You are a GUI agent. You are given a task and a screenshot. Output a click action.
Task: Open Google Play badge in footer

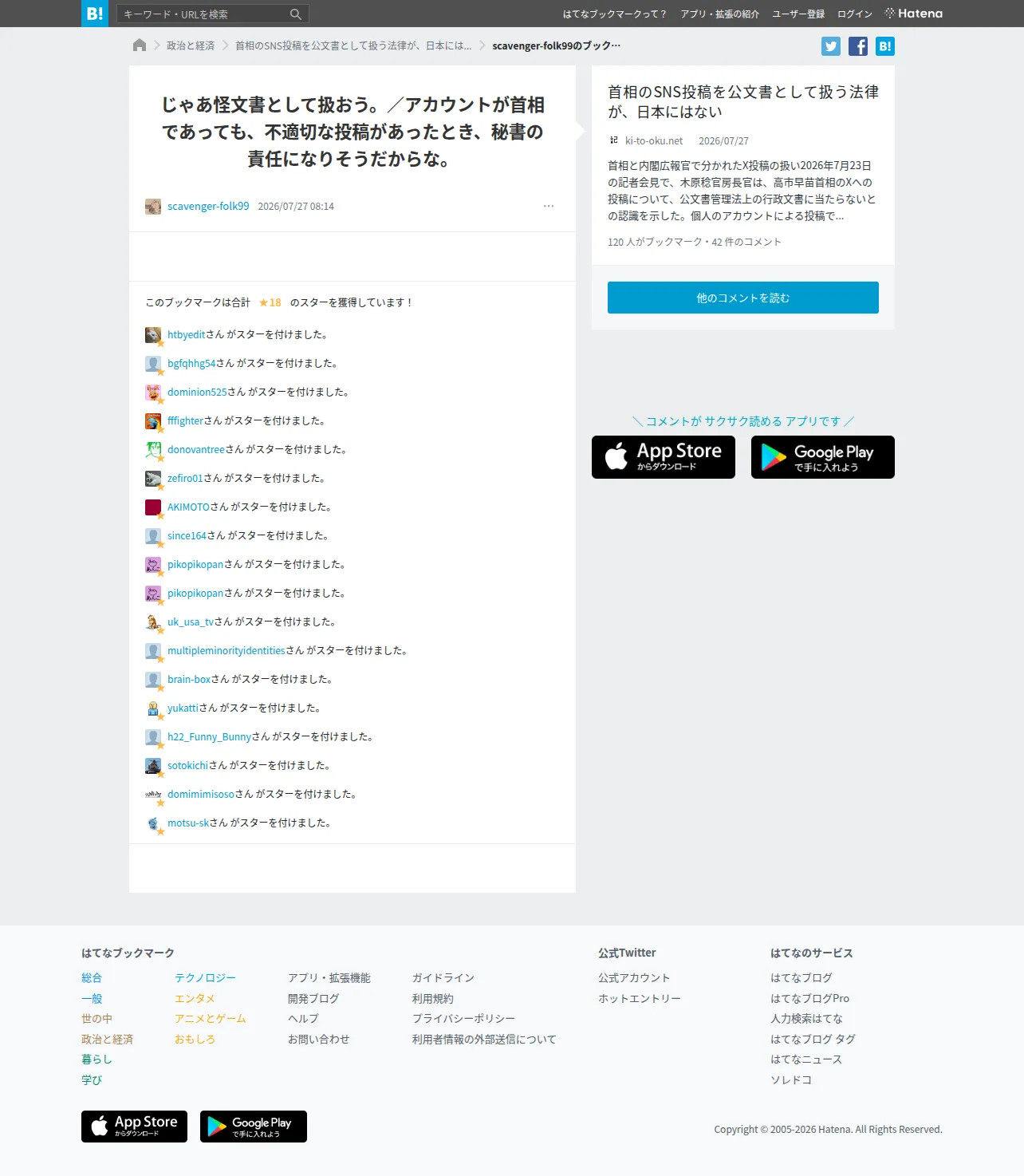click(x=254, y=1127)
